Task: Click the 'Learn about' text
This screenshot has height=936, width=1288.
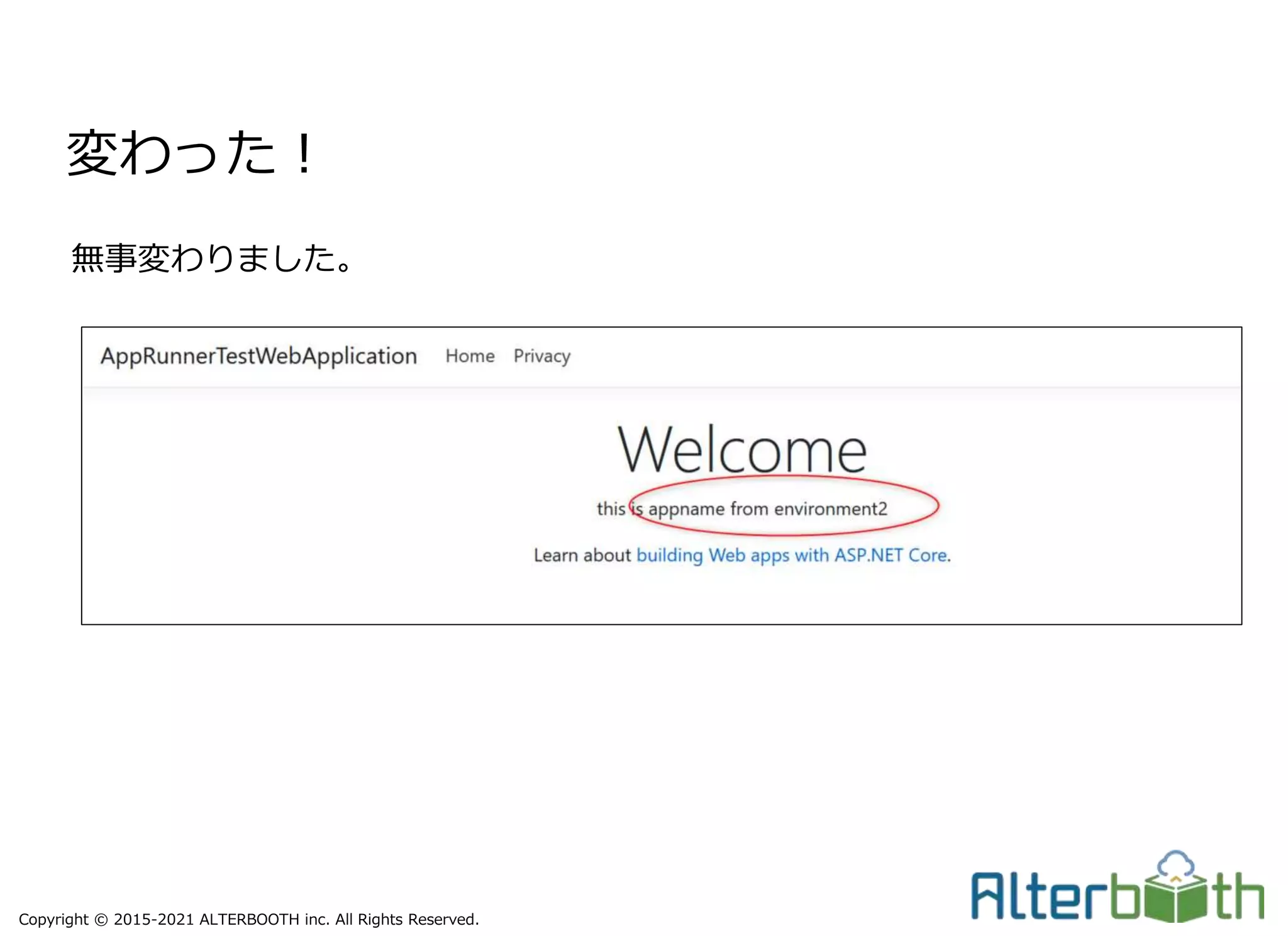Action: coord(582,555)
